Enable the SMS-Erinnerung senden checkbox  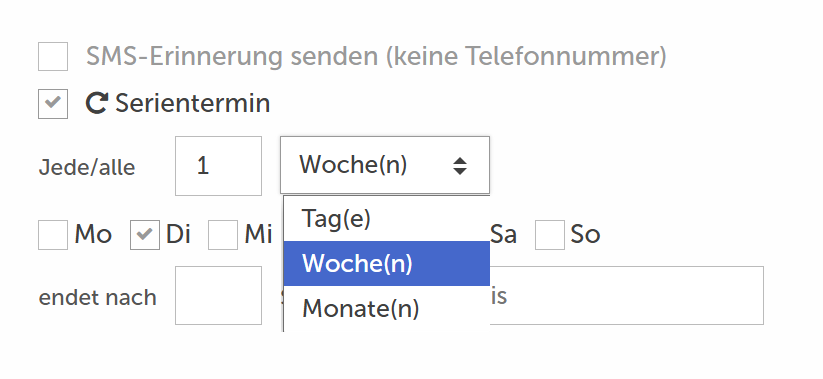click(x=53, y=56)
